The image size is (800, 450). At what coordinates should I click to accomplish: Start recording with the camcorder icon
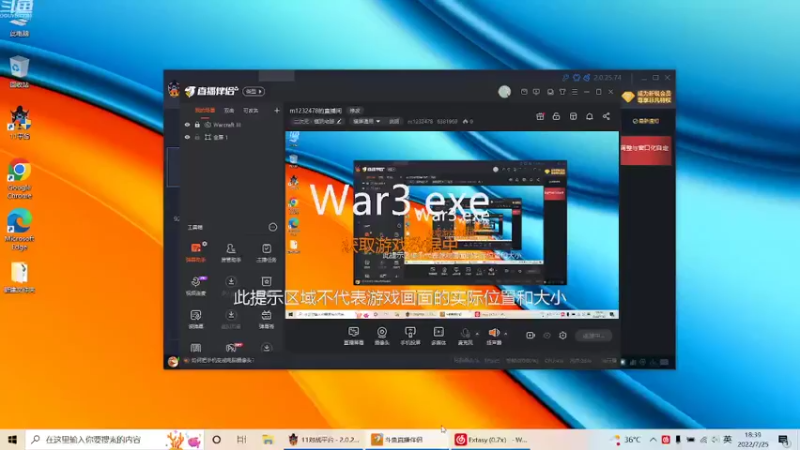pyautogui.click(x=530, y=335)
